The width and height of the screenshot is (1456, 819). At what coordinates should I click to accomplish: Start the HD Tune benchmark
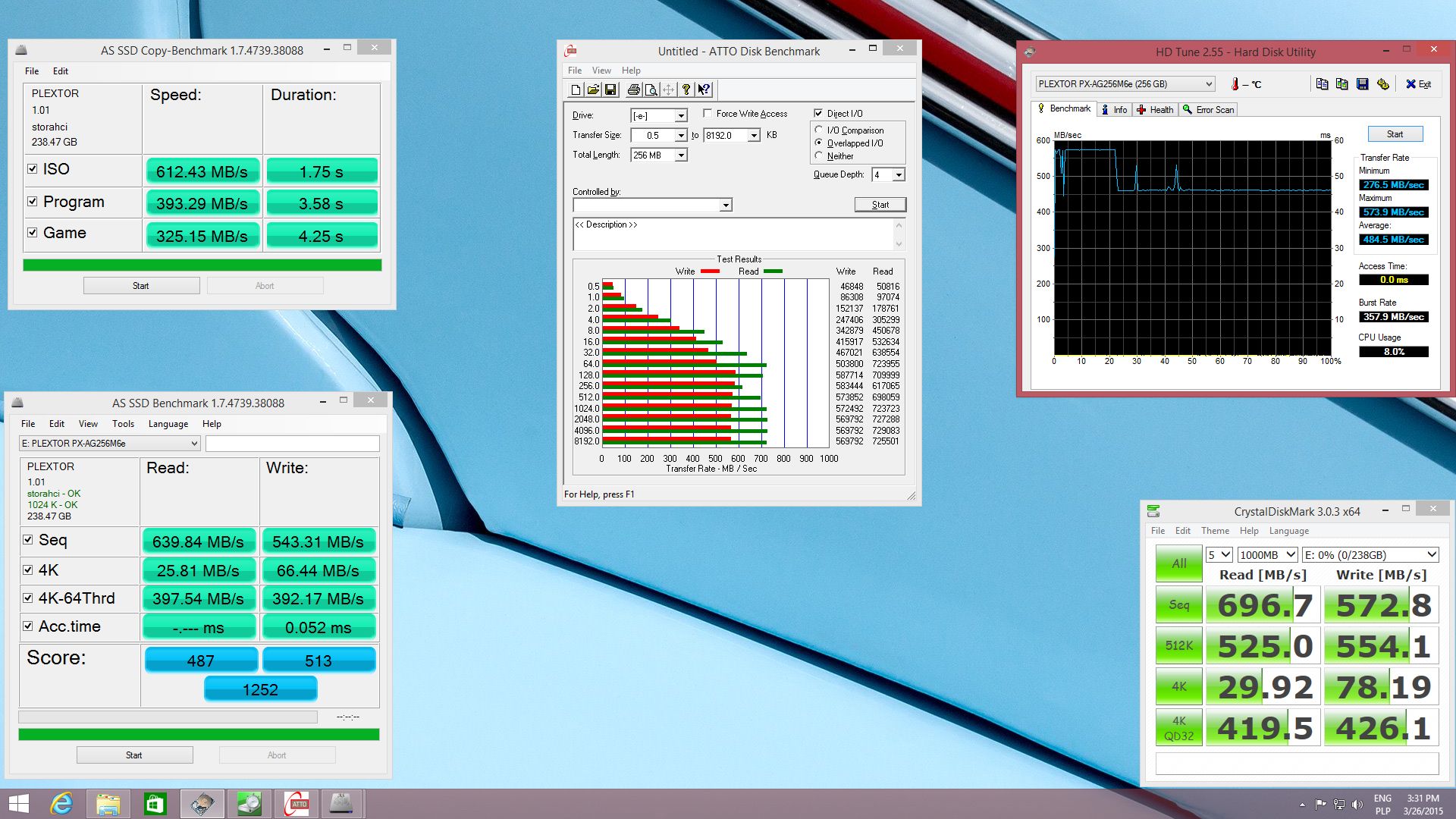tap(1395, 133)
